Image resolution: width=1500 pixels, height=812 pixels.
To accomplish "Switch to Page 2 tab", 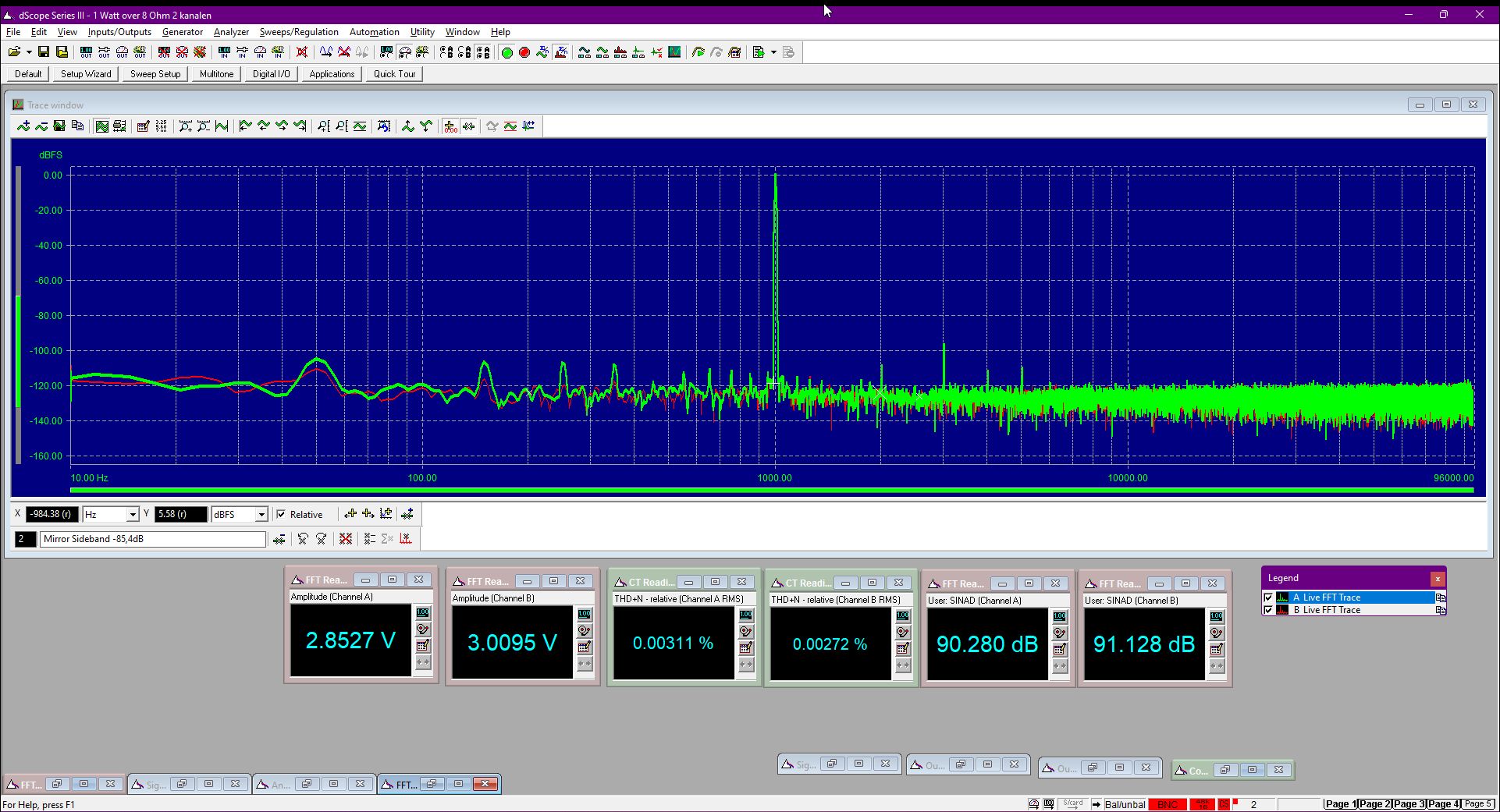I will pos(1375,804).
